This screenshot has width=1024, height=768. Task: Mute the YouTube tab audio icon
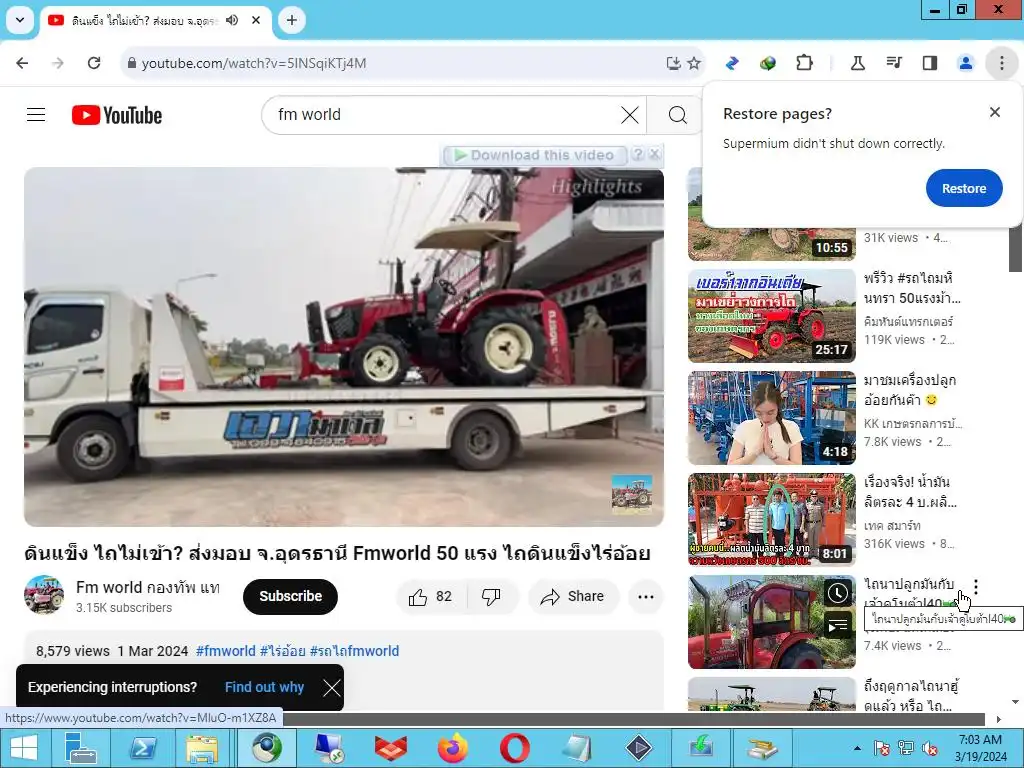point(232,20)
